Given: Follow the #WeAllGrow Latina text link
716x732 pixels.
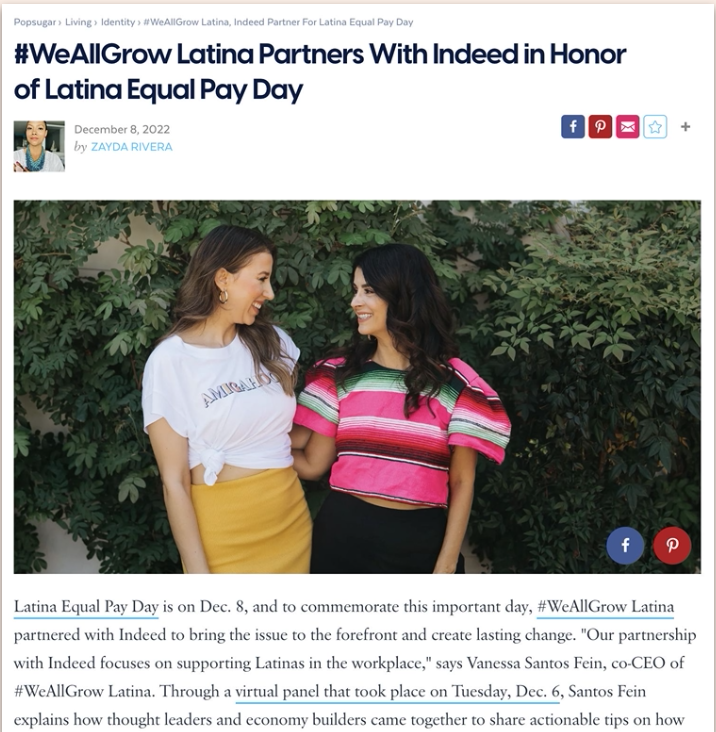Looking at the screenshot, I should click(x=605, y=607).
